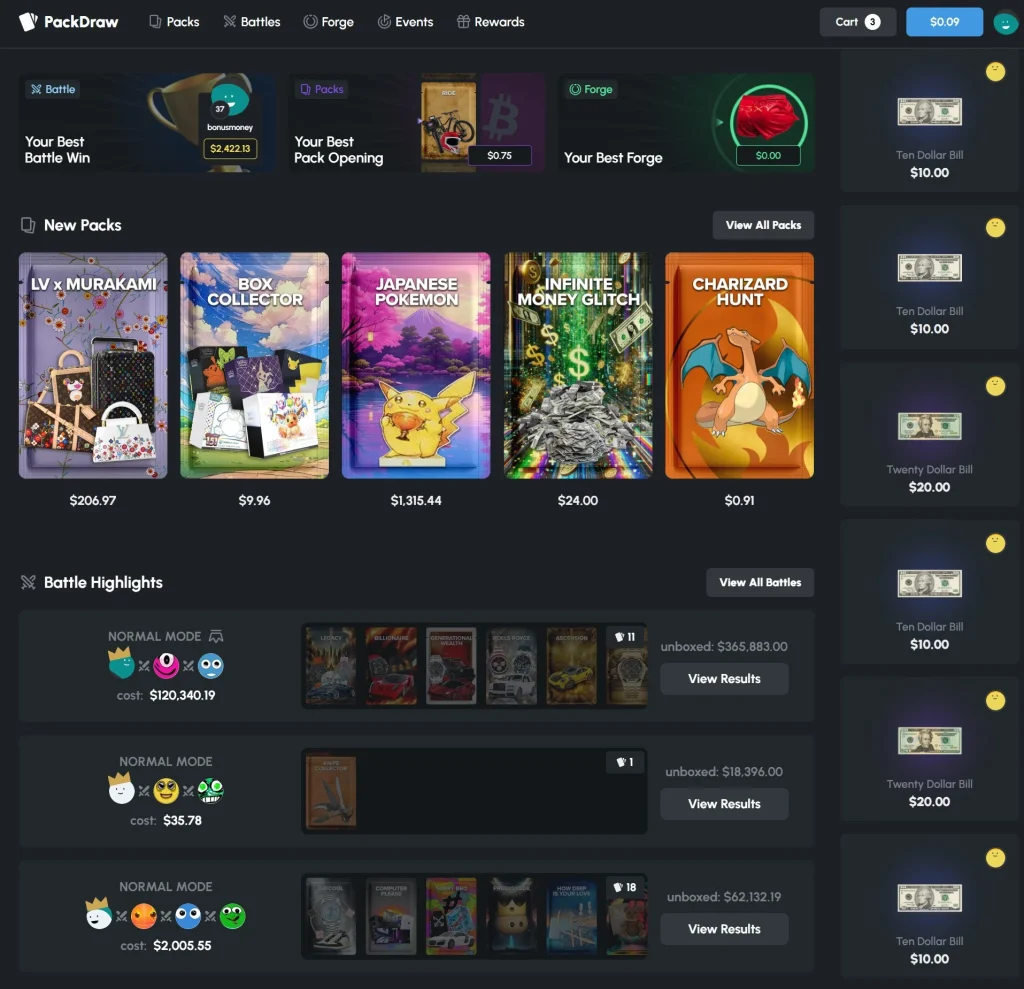This screenshot has height=989, width=1024.
Task: View results of the $18,396.00 unboxed battle
Action: pyautogui.click(x=724, y=804)
